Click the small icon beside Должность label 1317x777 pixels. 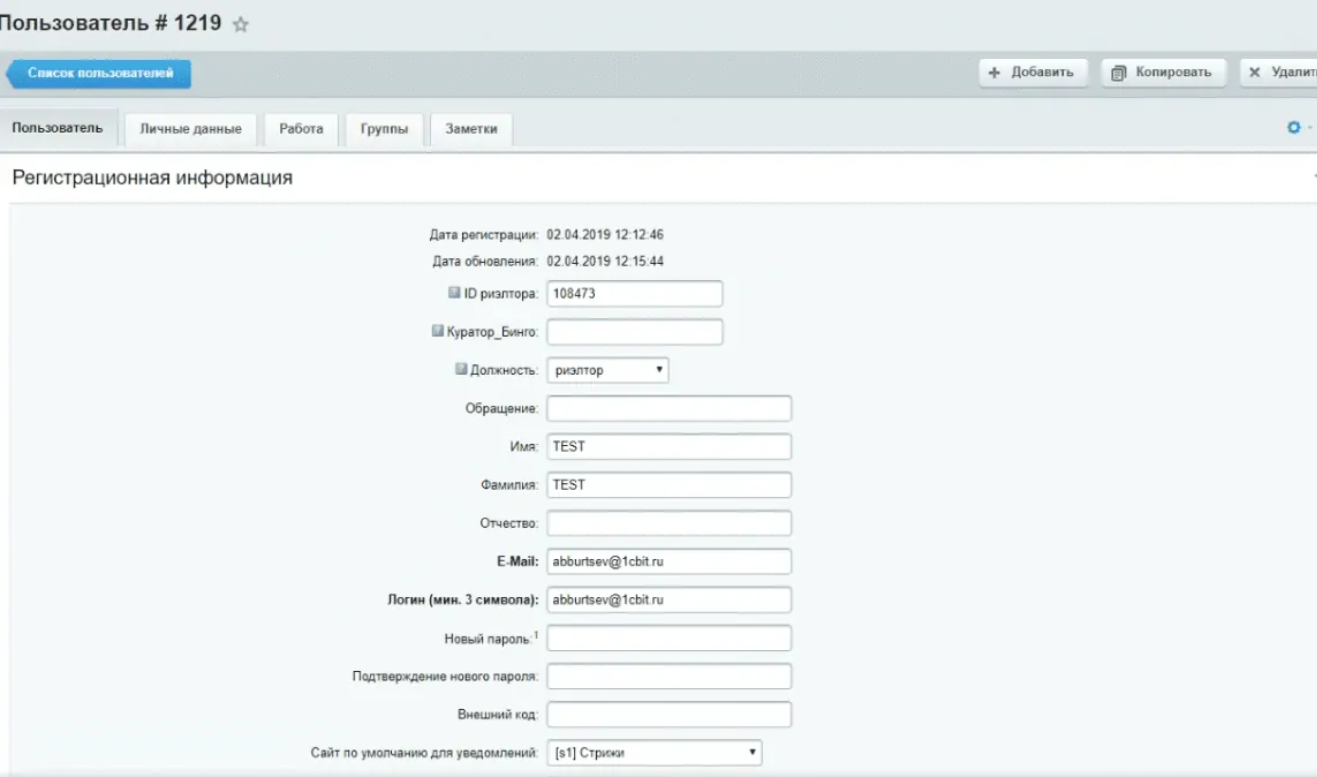point(461,369)
